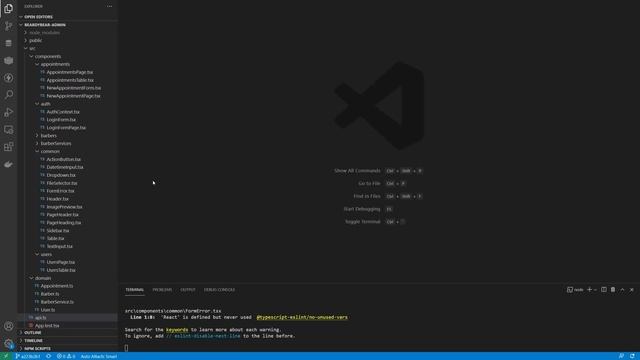This screenshot has height=360, width=640.
Task: Split the terminal
Action: (x=604, y=290)
